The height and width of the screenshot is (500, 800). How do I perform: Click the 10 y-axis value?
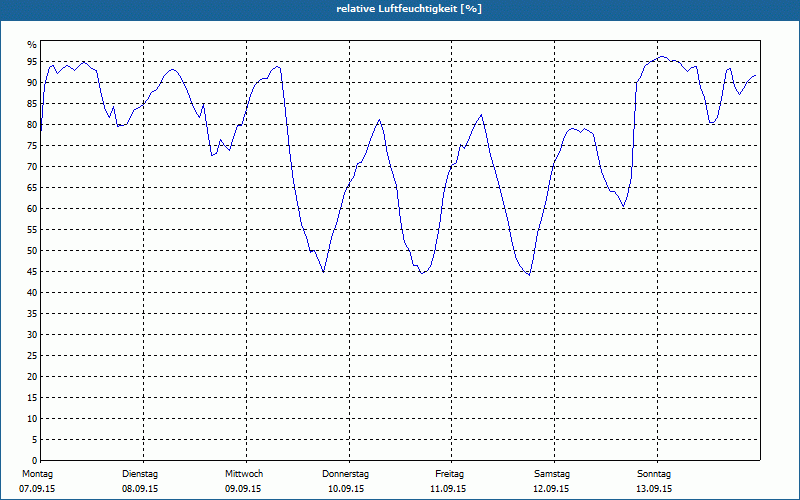click(32, 418)
